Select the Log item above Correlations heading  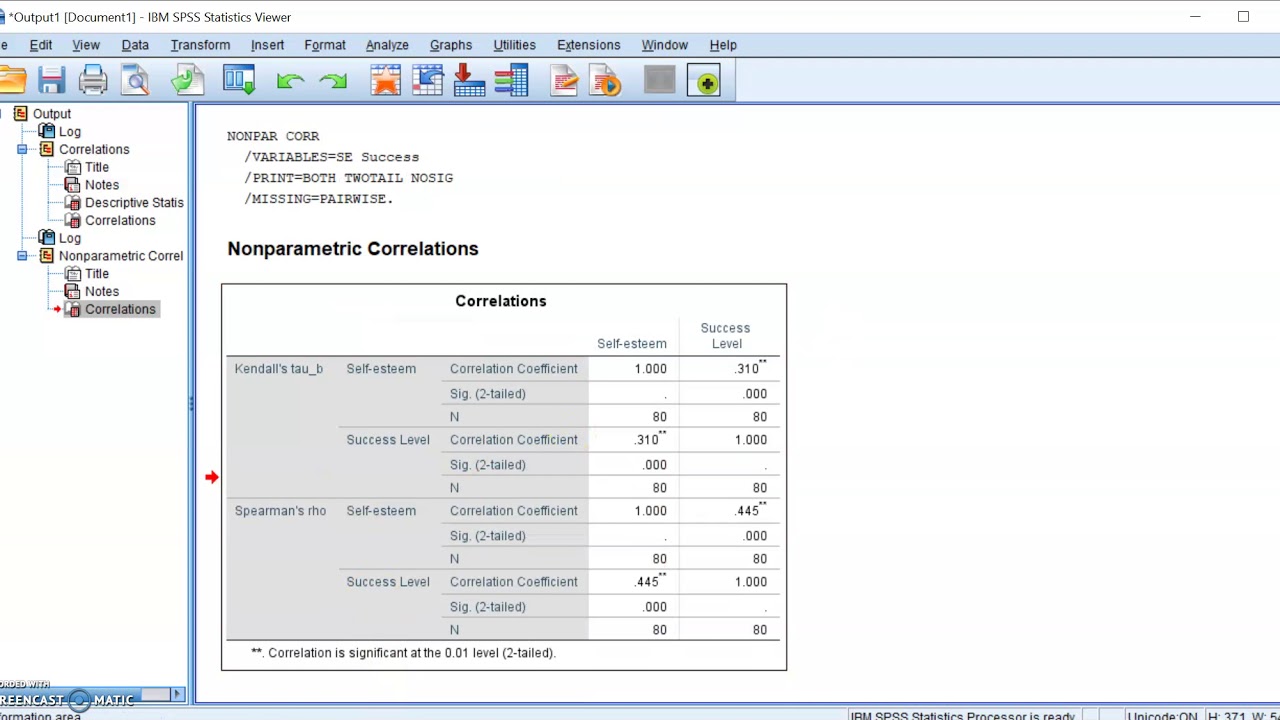point(70,132)
